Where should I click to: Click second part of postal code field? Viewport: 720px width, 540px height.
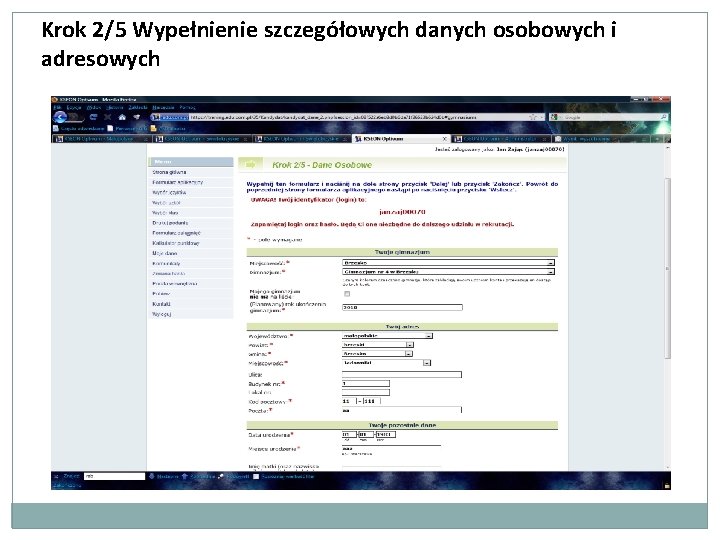tap(371, 401)
